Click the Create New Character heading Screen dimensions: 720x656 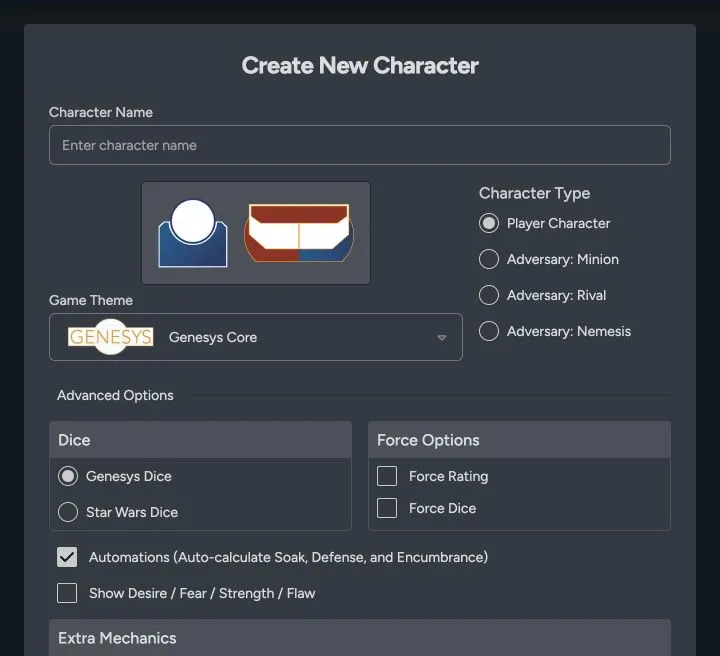click(360, 65)
